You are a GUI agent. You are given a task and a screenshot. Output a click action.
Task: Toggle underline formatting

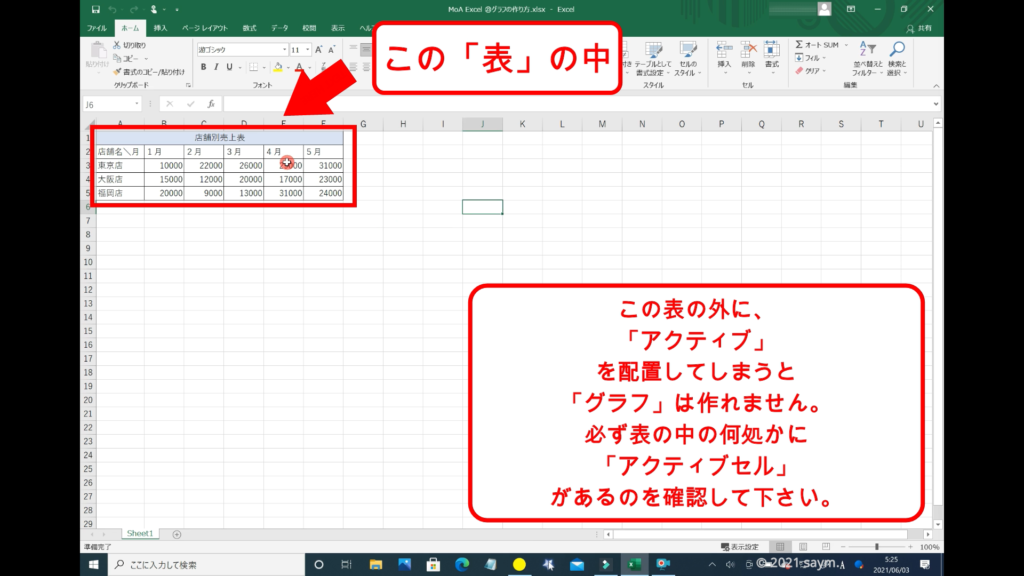pos(229,67)
